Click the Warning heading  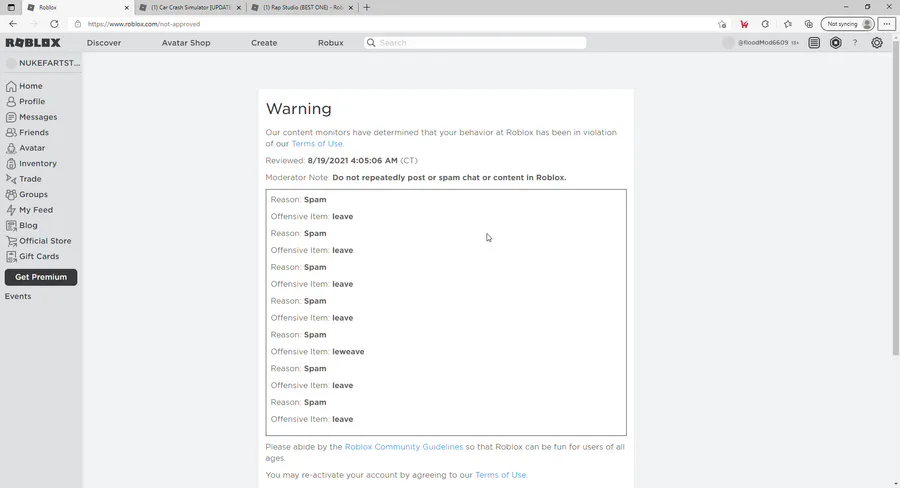pyautogui.click(x=298, y=109)
